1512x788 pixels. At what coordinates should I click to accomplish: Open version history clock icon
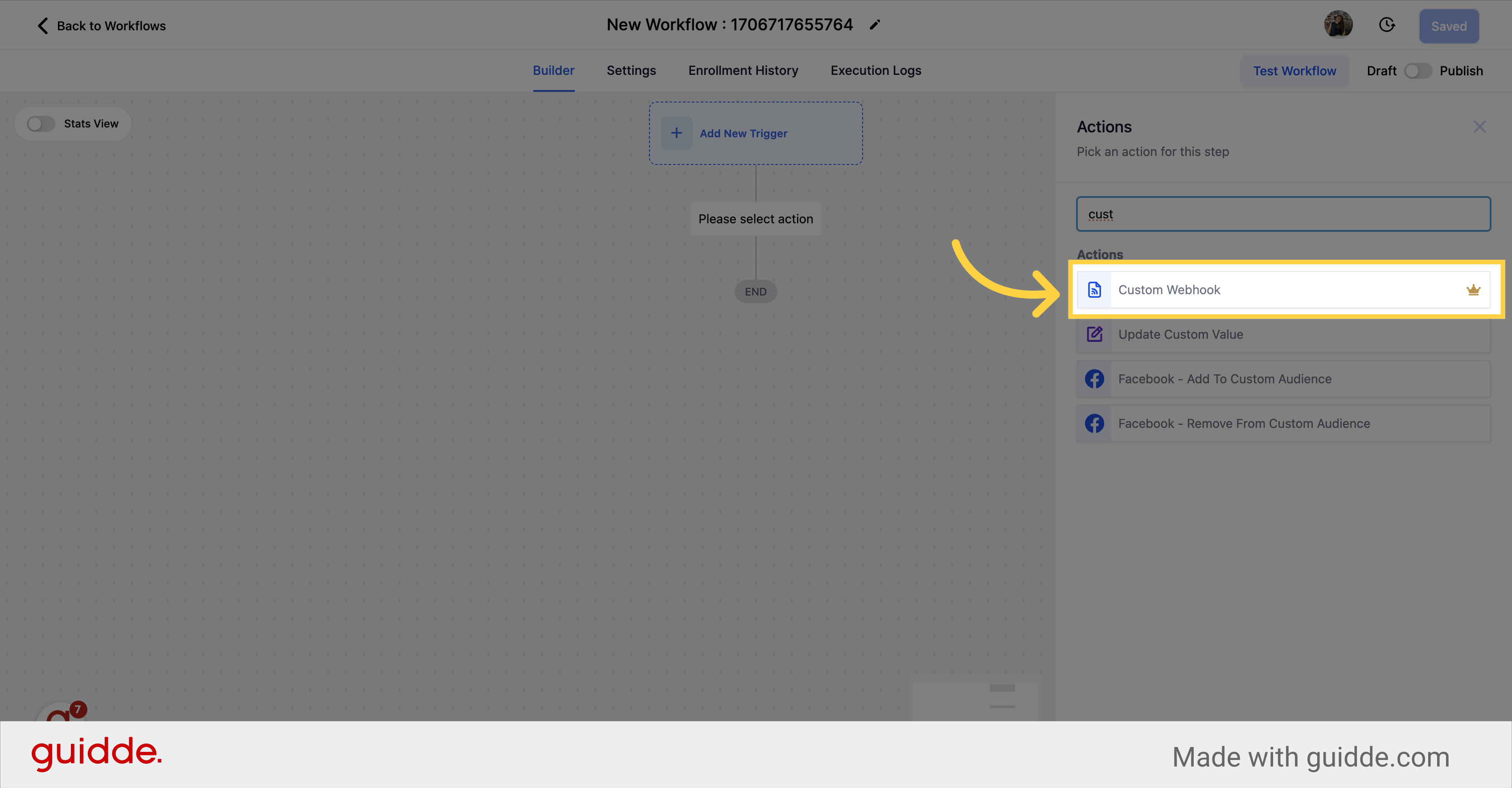click(1387, 25)
